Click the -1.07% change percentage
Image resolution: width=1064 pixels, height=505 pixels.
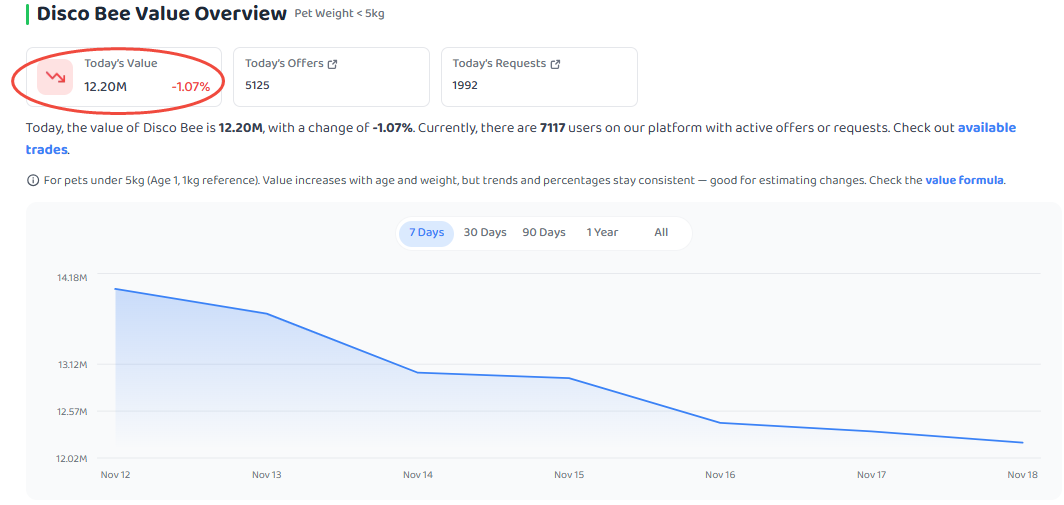tap(190, 87)
